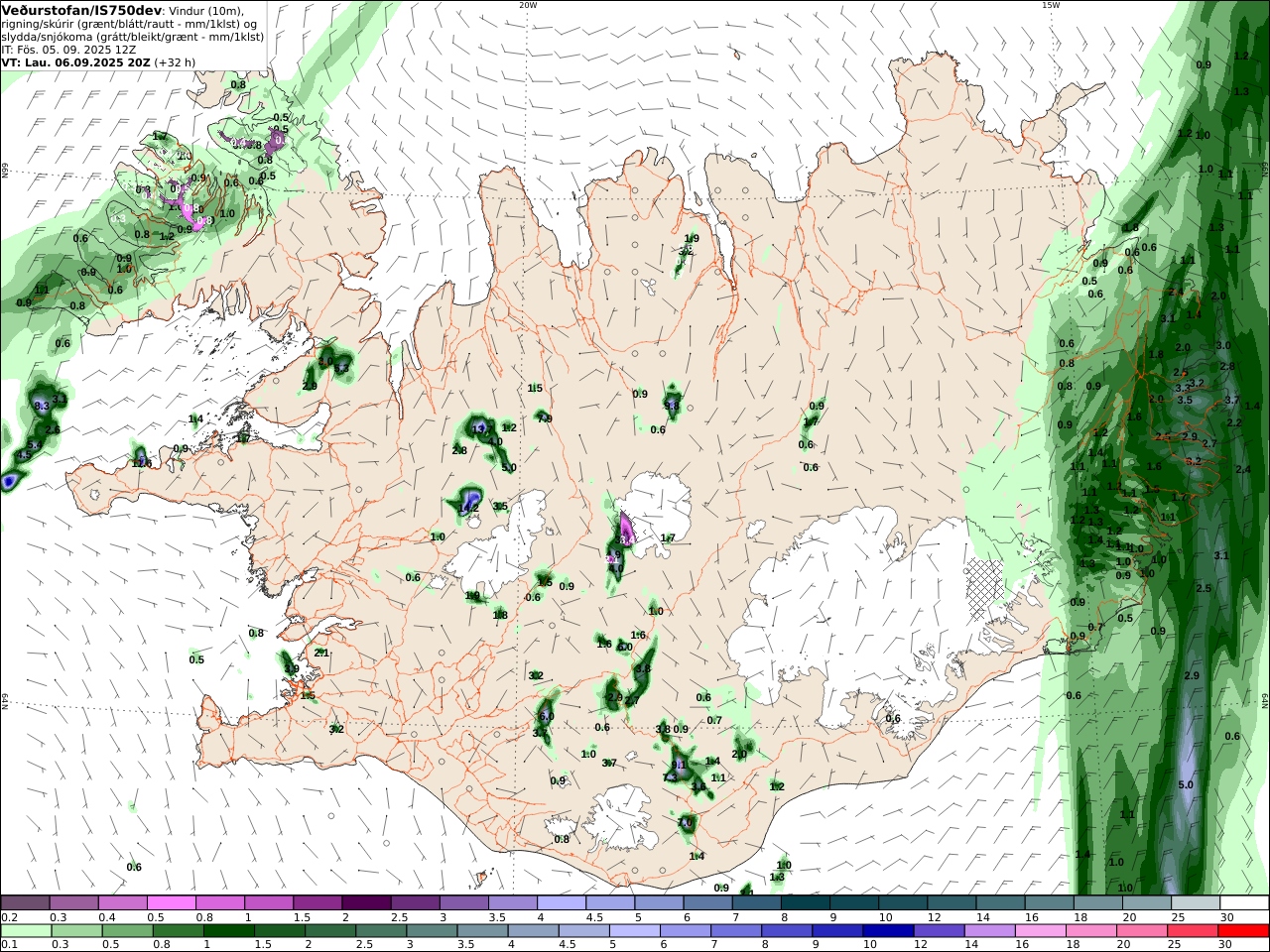Pick the dark blue 10–12 rain scale swatch
This screenshot has height=952, width=1270.
coord(888,931)
